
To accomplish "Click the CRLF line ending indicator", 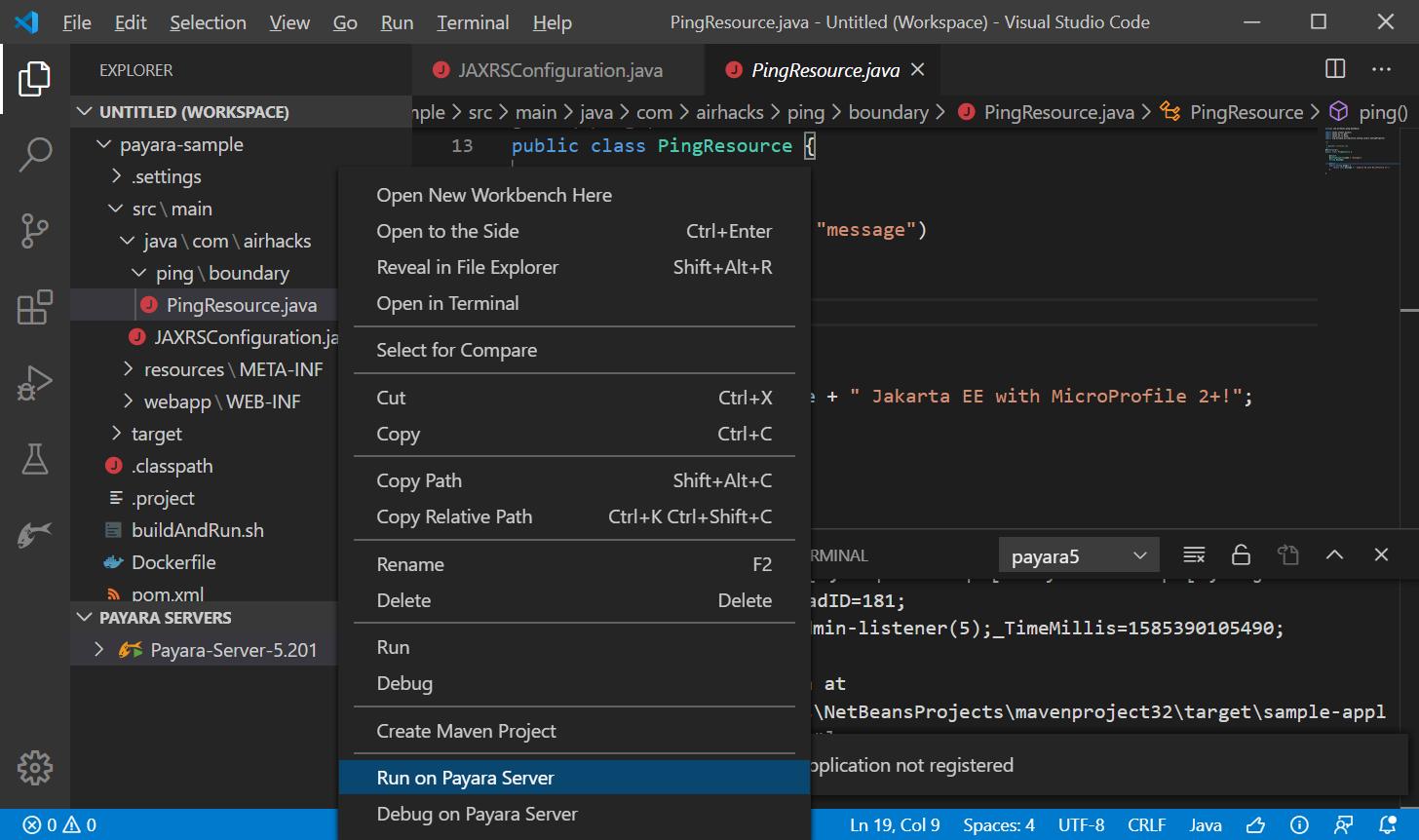I will coord(1146,825).
